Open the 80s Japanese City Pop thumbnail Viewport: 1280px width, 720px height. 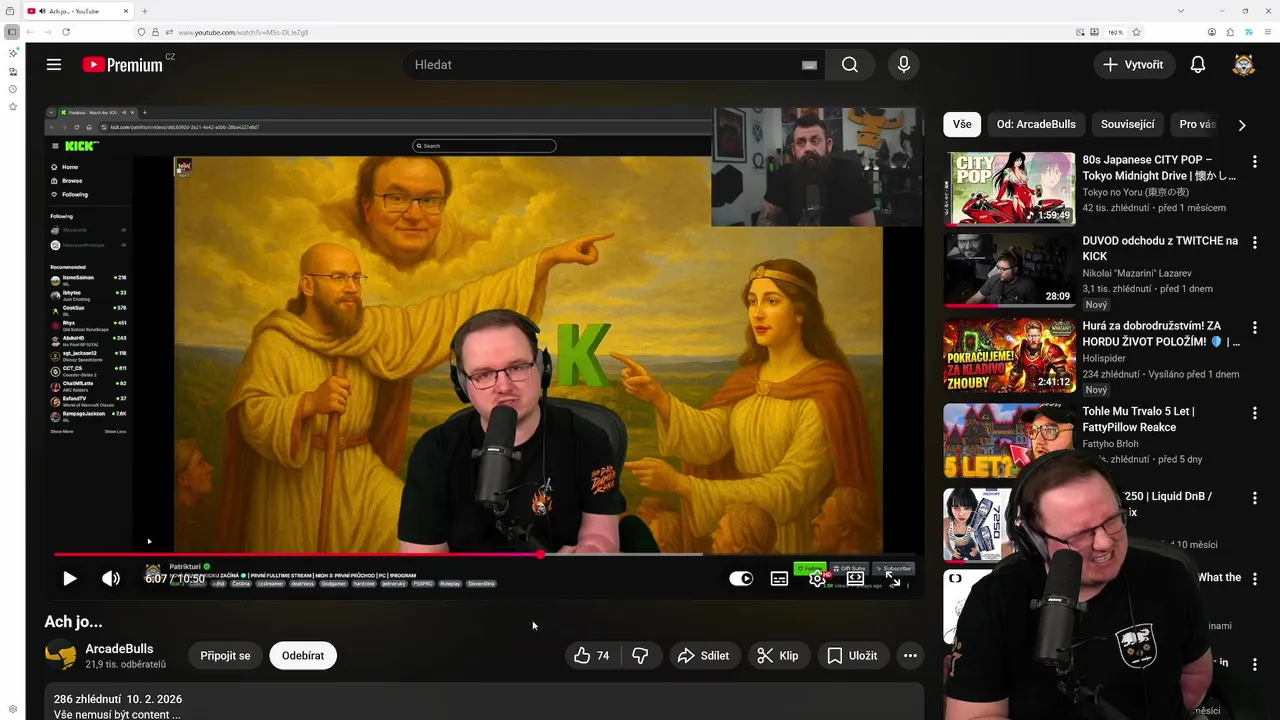pos(1009,189)
